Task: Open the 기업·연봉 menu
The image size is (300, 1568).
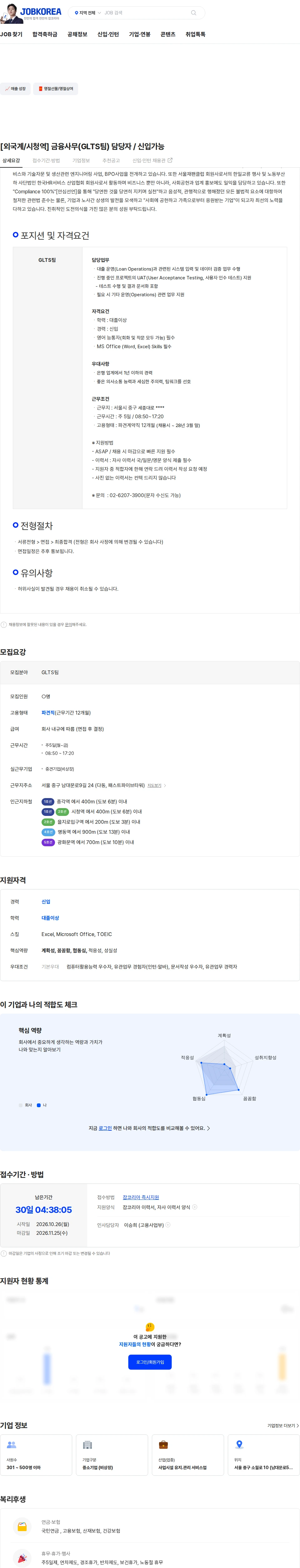Action: coord(140,35)
